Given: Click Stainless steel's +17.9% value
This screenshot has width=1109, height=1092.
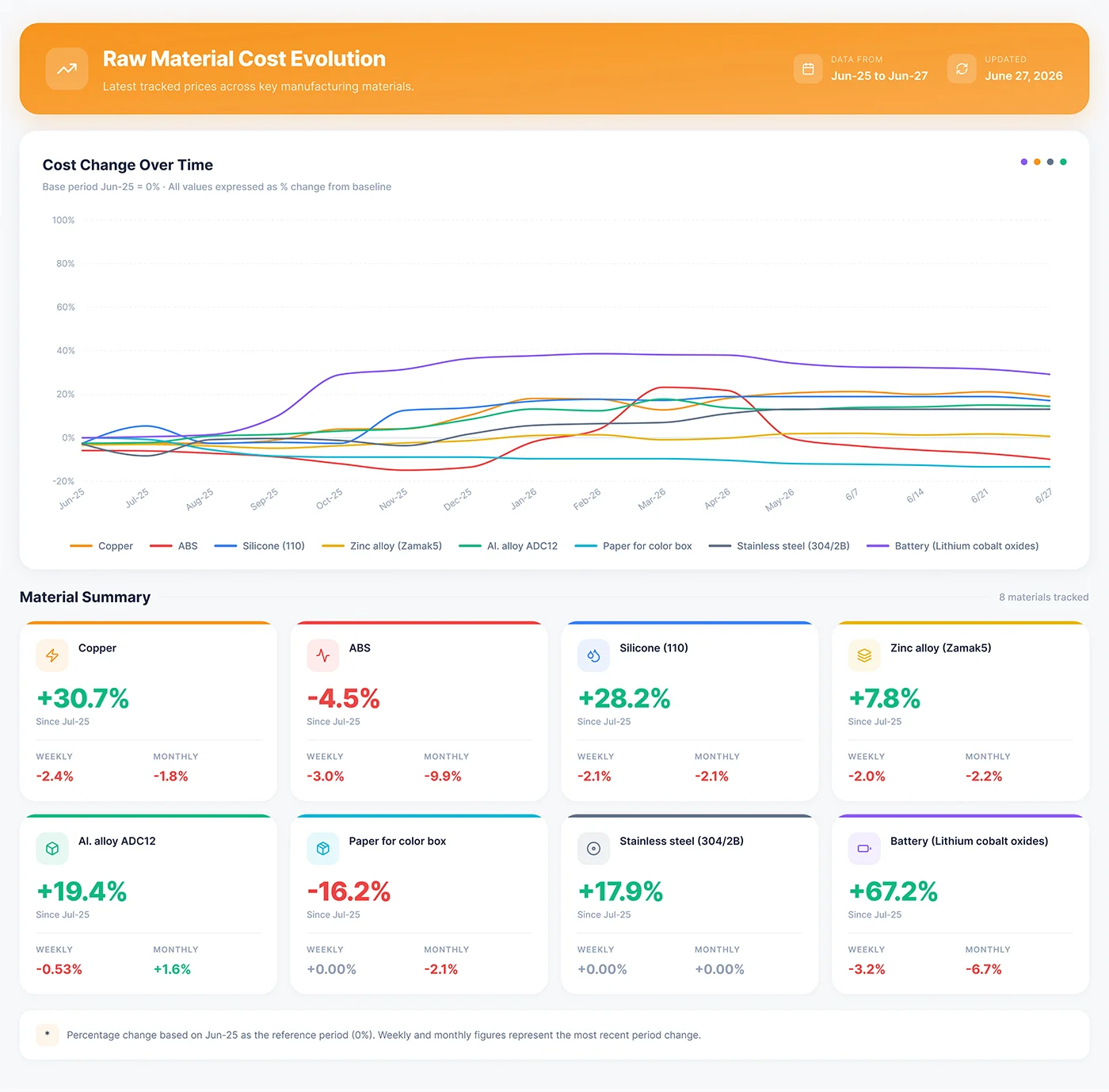Looking at the screenshot, I should pyautogui.click(x=620, y=892).
